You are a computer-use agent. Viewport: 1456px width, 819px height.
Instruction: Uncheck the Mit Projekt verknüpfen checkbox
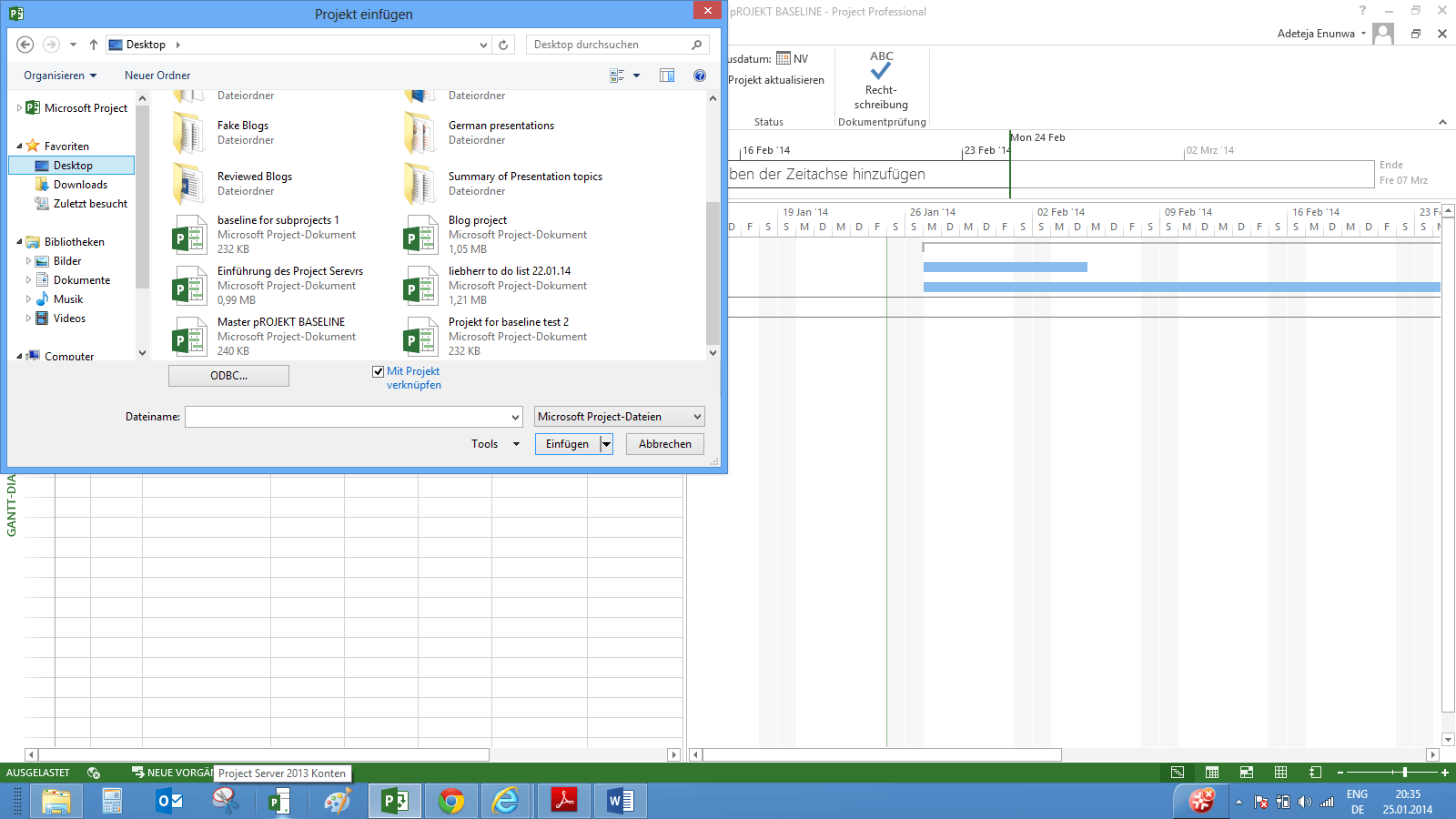379,371
